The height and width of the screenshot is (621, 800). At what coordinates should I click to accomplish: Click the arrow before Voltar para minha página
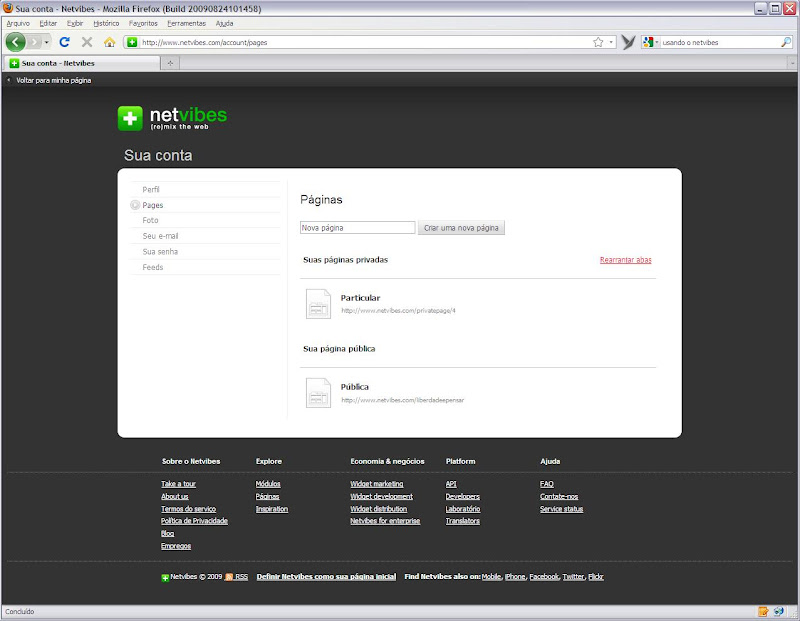pyautogui.click(x=9, y=80)
